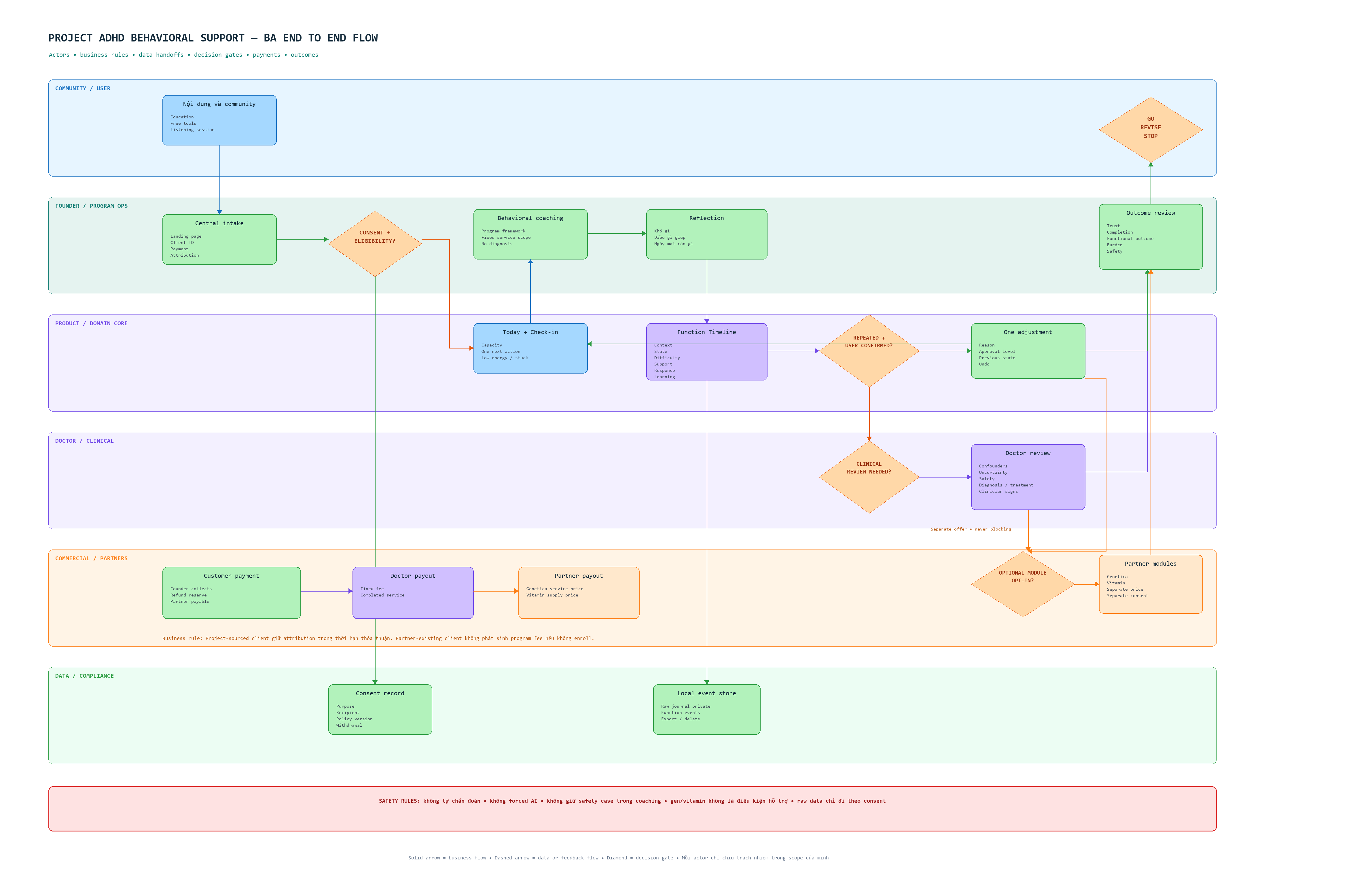Image resolution: width=1372 pixels, height=879 pixels.
Task: Select the Doctor payout node
Action: click(413, 592)
